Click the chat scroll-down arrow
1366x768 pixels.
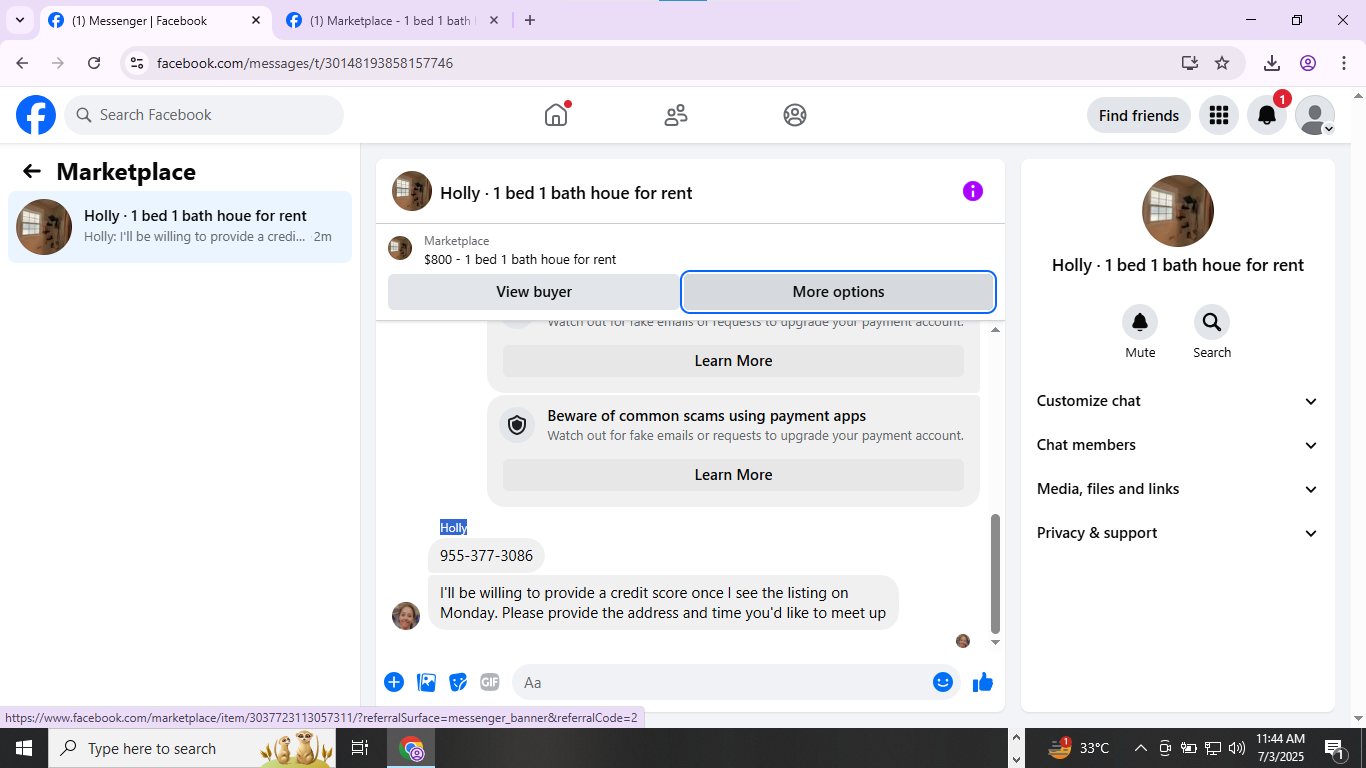994,643
